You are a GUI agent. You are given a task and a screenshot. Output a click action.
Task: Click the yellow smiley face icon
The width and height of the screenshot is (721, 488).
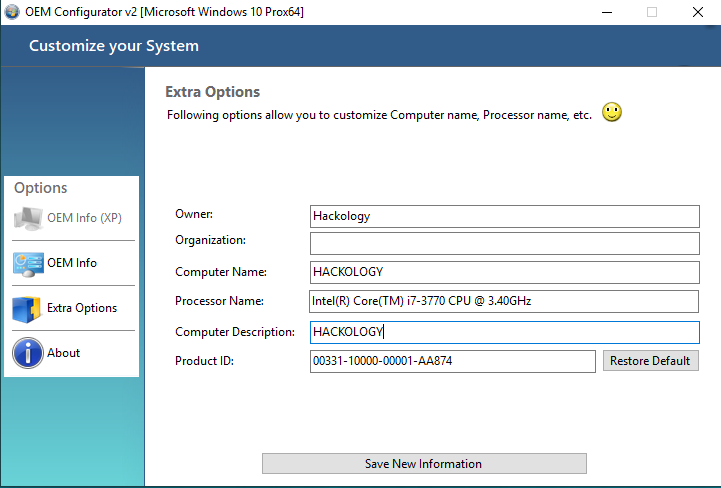click(x=612, y=112)
